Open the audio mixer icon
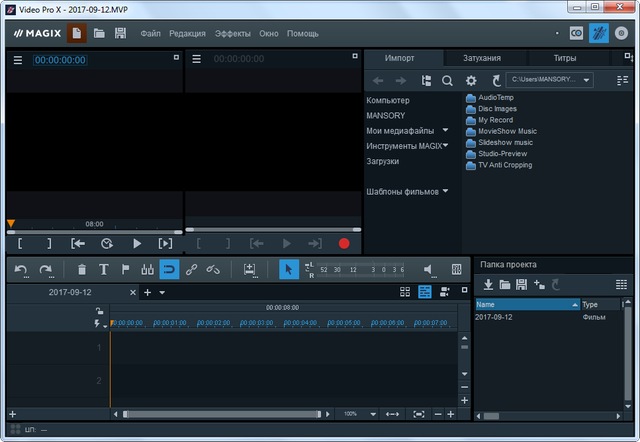 tap(457, 269)
